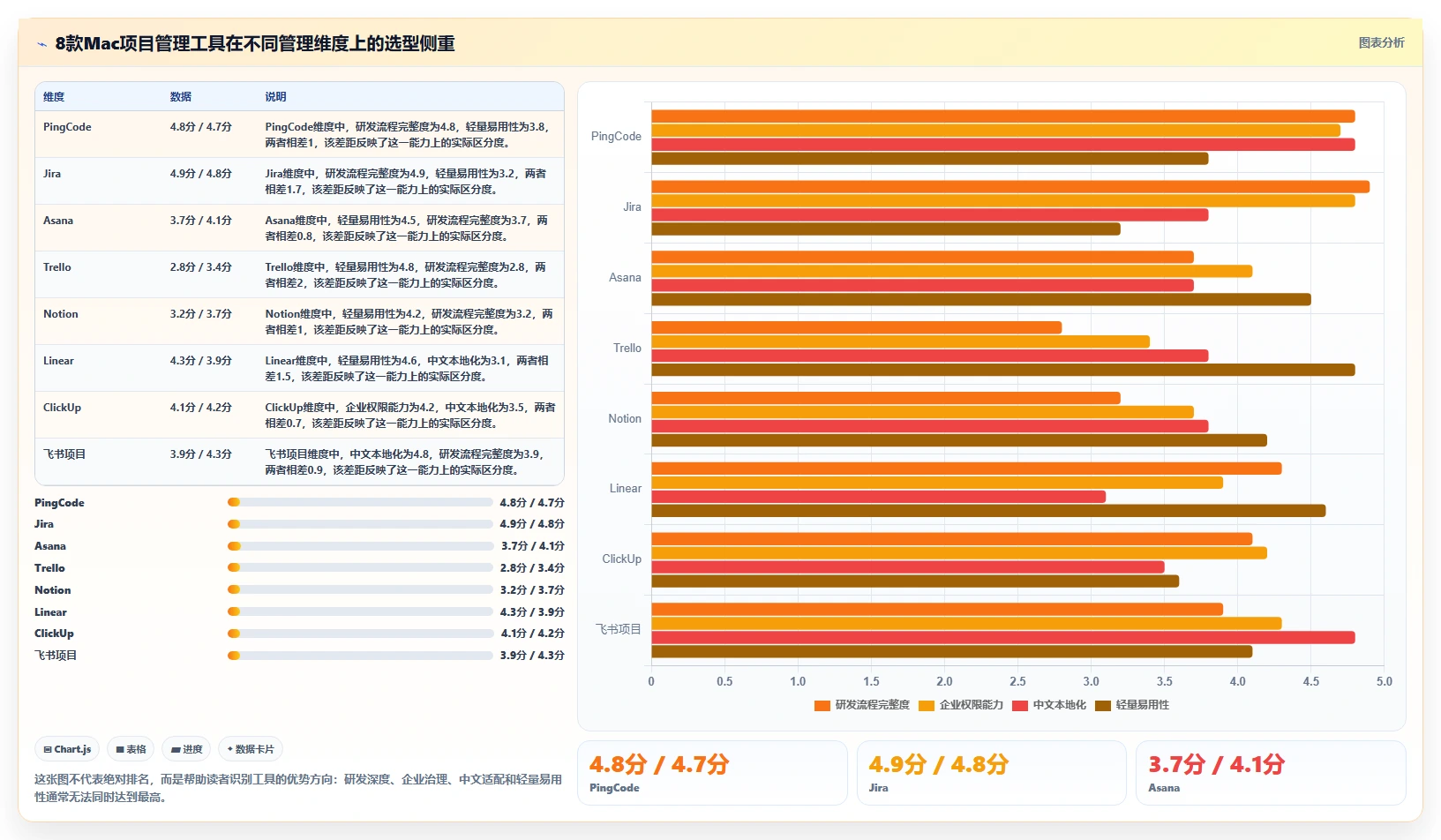Click the ClickUp description text in the table
Image resolution: width=1441 pixels, height=840 pixels.
pyautogui.click(x=410, y=416)
